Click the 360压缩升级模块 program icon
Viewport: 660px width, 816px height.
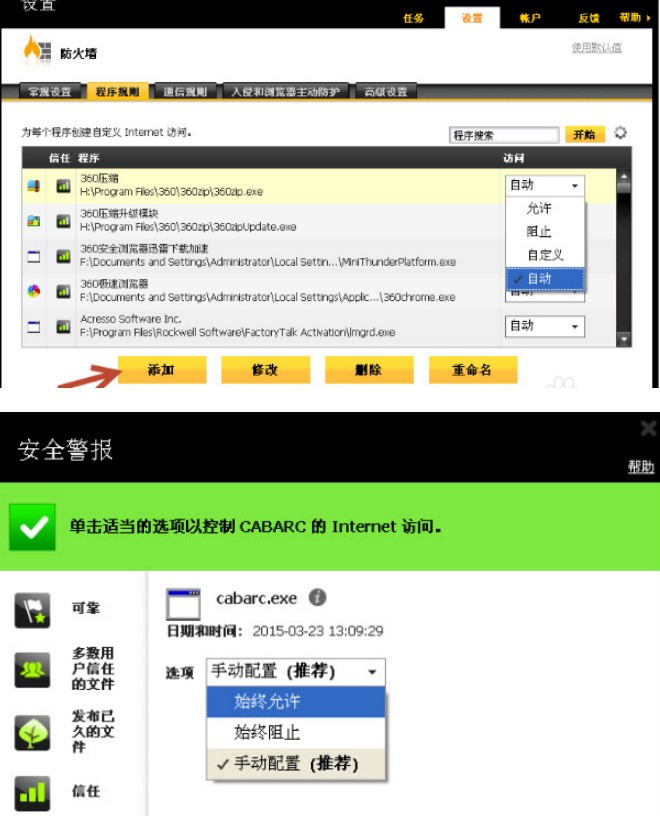(34, 221)
